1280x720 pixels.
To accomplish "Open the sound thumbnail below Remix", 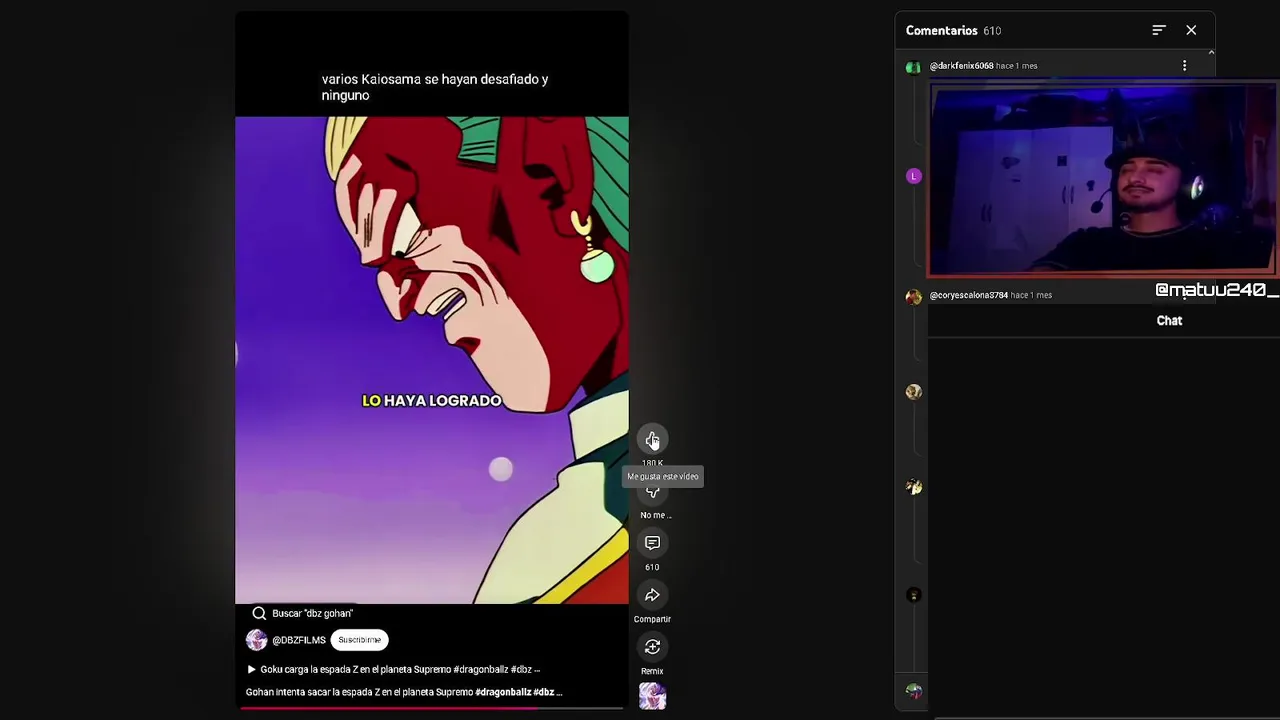I will [x=652, y=696].
